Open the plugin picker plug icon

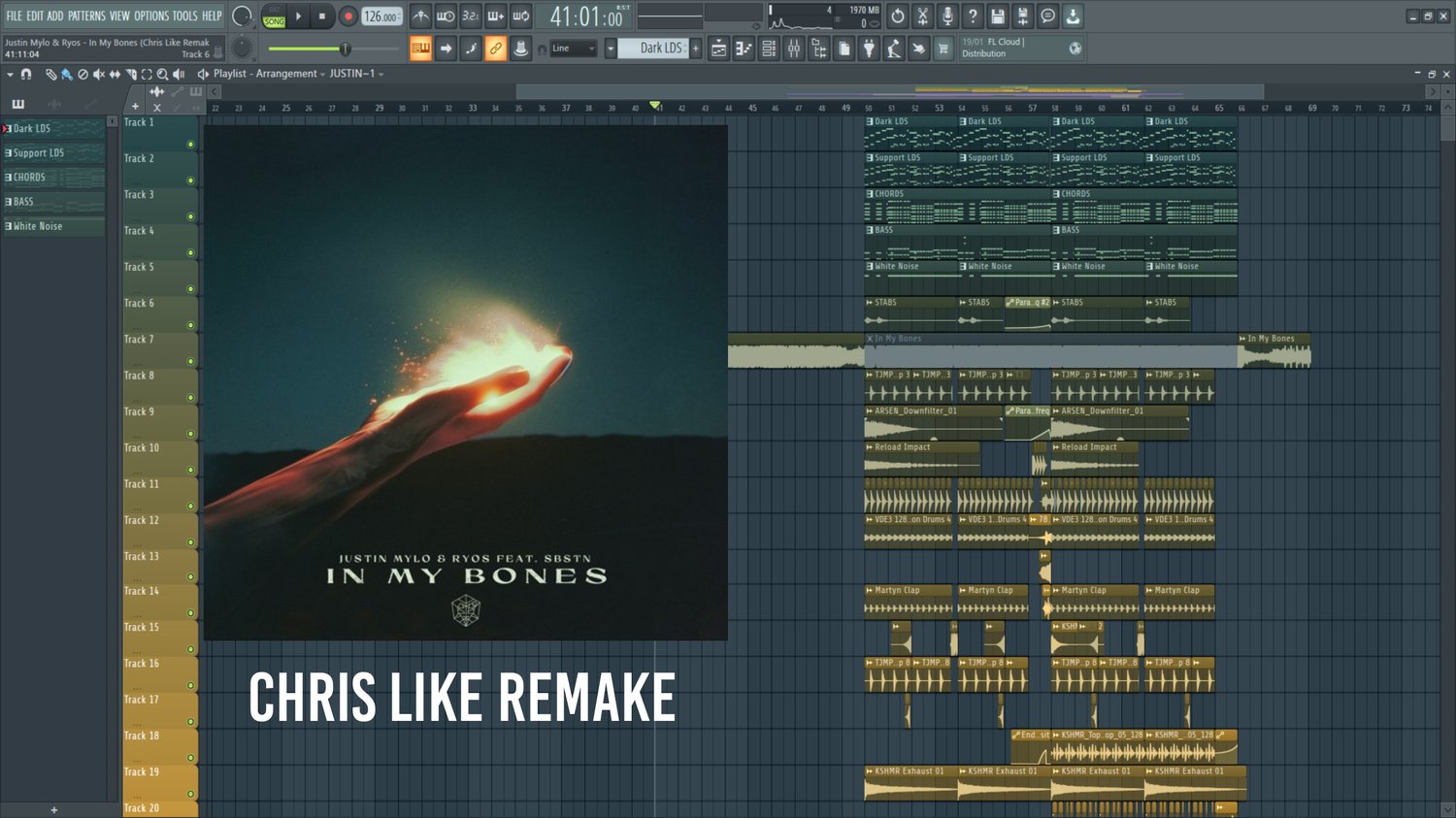[x=870, y=49]
